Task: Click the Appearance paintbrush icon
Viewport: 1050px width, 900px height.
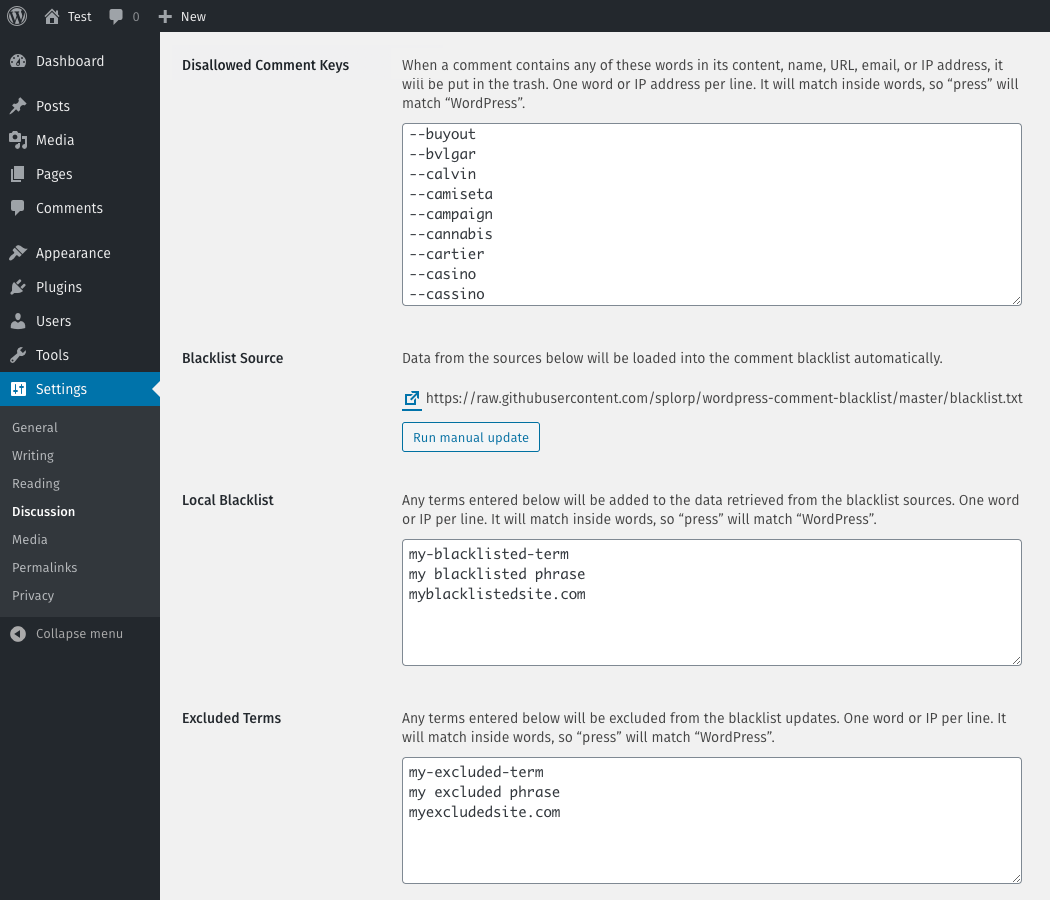Action: [18, 253]
